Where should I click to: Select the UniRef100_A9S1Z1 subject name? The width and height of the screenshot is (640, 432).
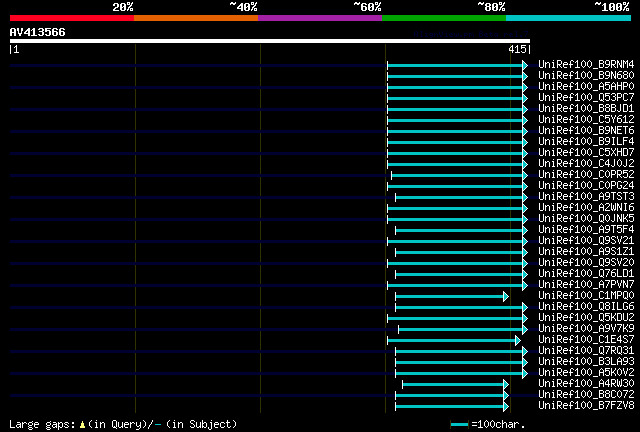tap(586, 252)
